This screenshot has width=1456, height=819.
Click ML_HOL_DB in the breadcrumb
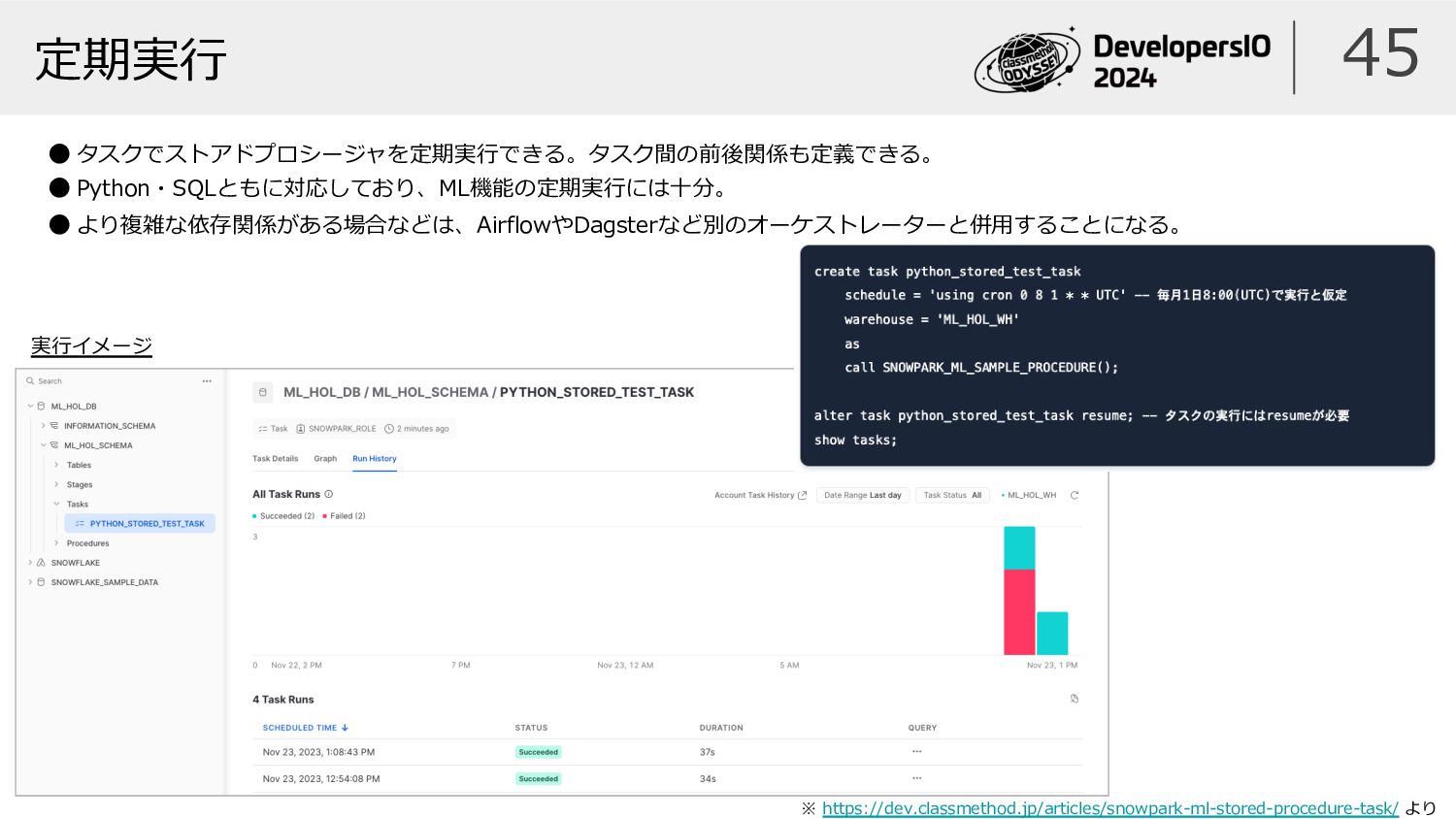tap(322, 392)
